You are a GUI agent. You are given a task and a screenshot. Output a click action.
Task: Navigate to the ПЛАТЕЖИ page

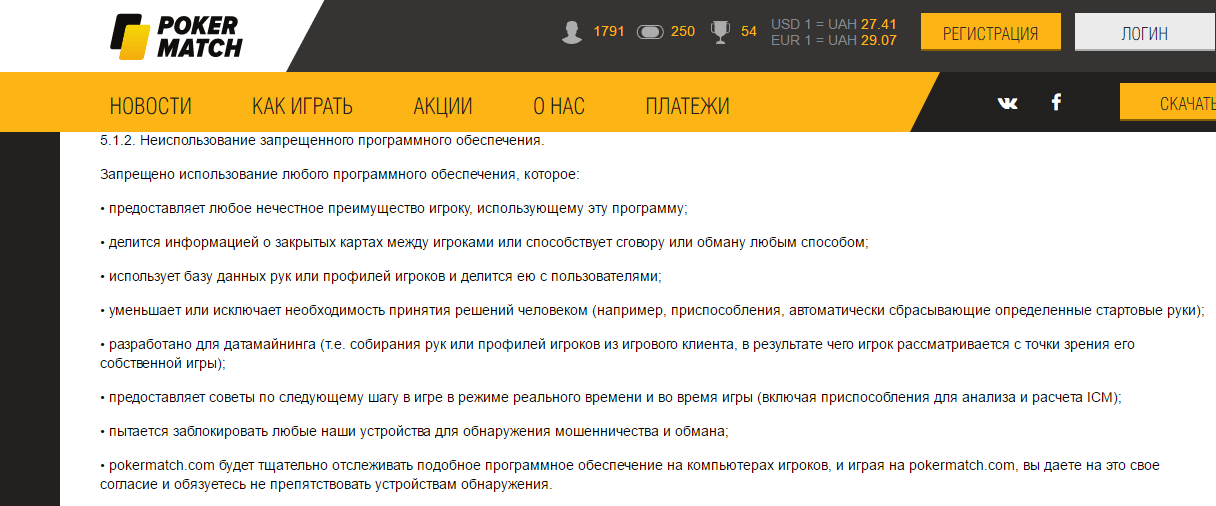coord(687,106)
